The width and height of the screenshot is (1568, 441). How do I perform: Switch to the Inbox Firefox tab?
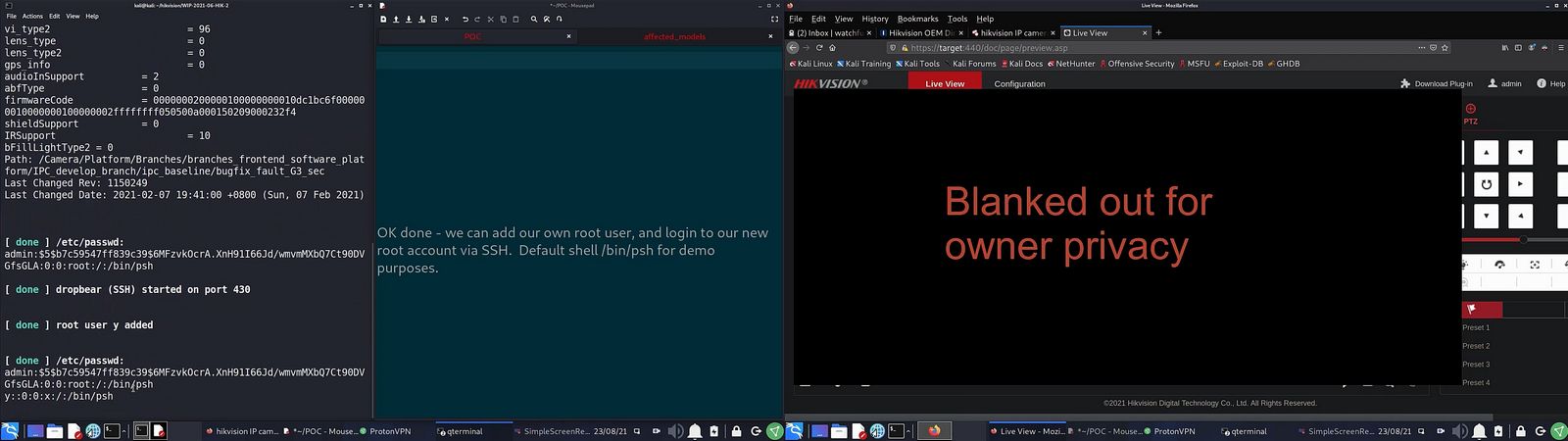830,32
